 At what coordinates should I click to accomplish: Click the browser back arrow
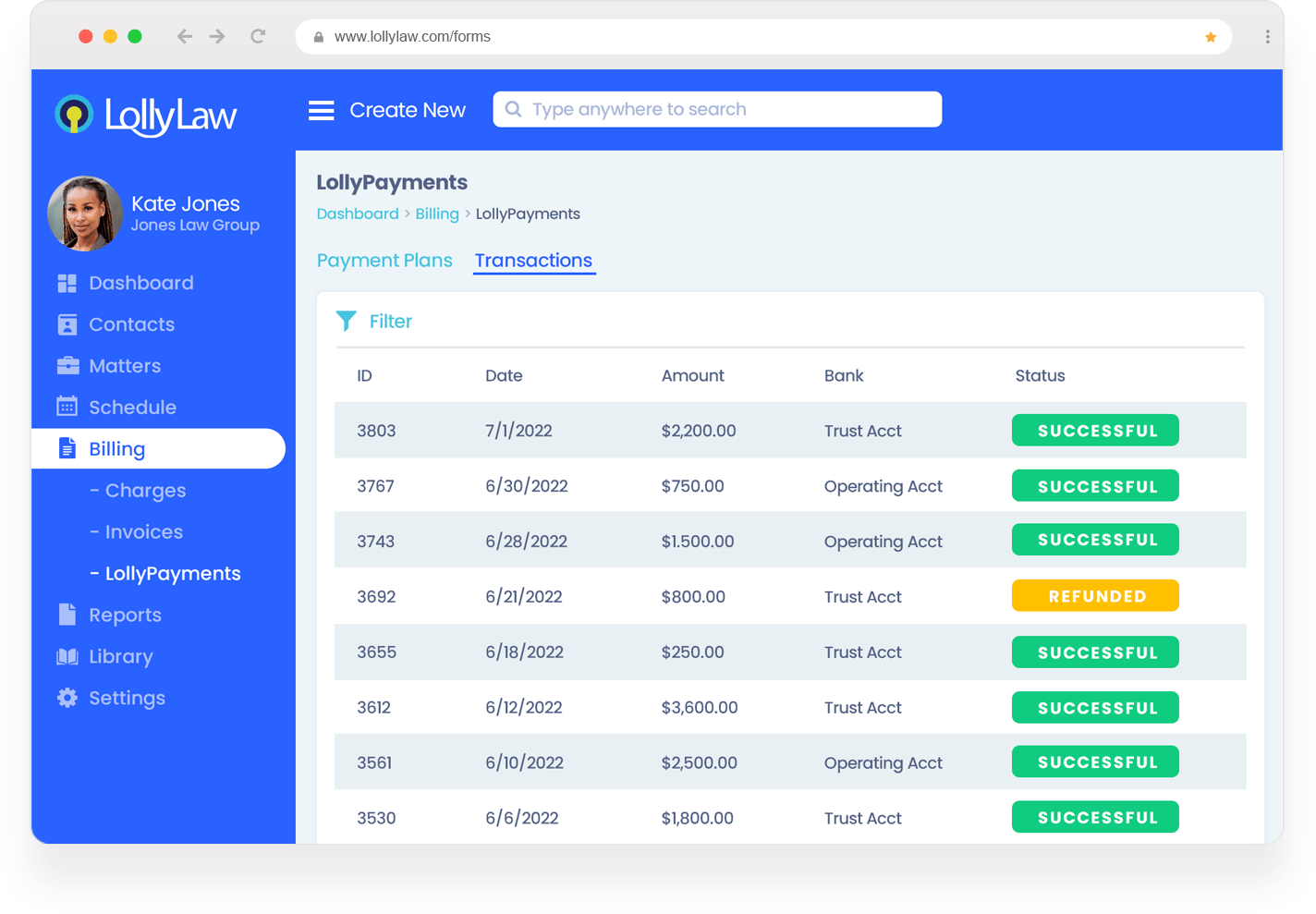point(185,36)
